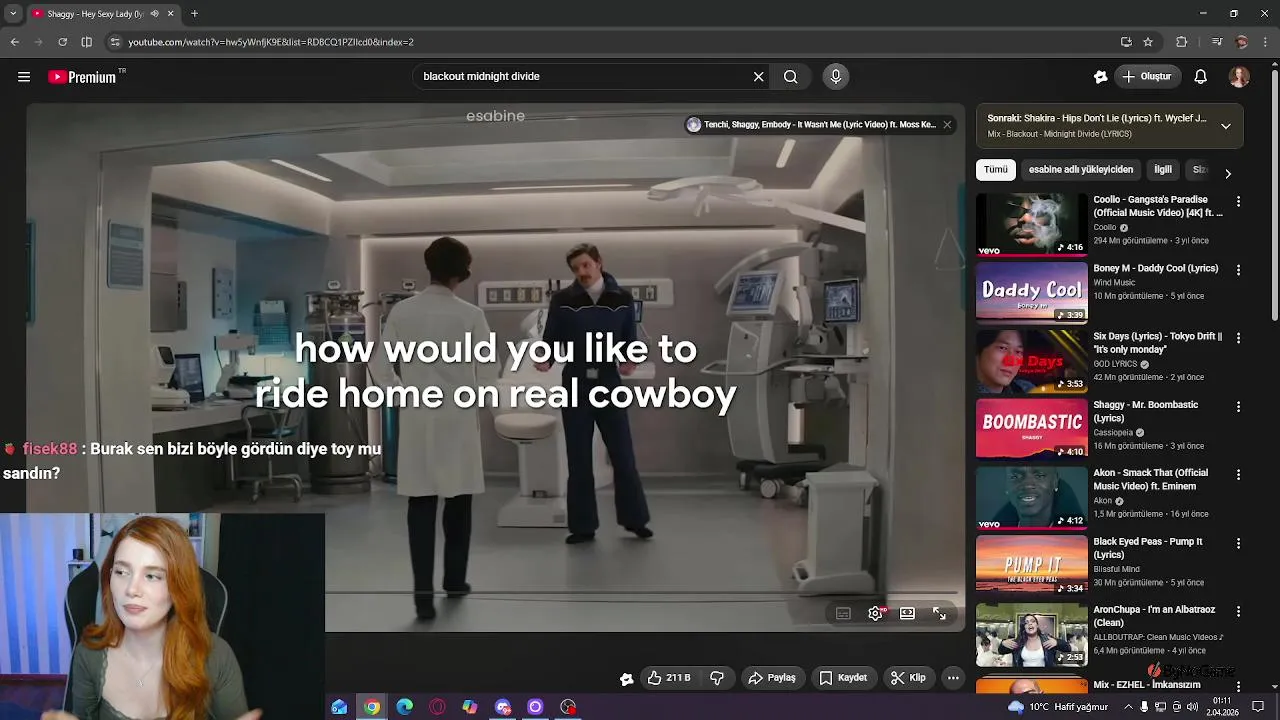1280x720 pixels.
Task: Open tab search dropdown in Chrome
Action: (14, 14)
